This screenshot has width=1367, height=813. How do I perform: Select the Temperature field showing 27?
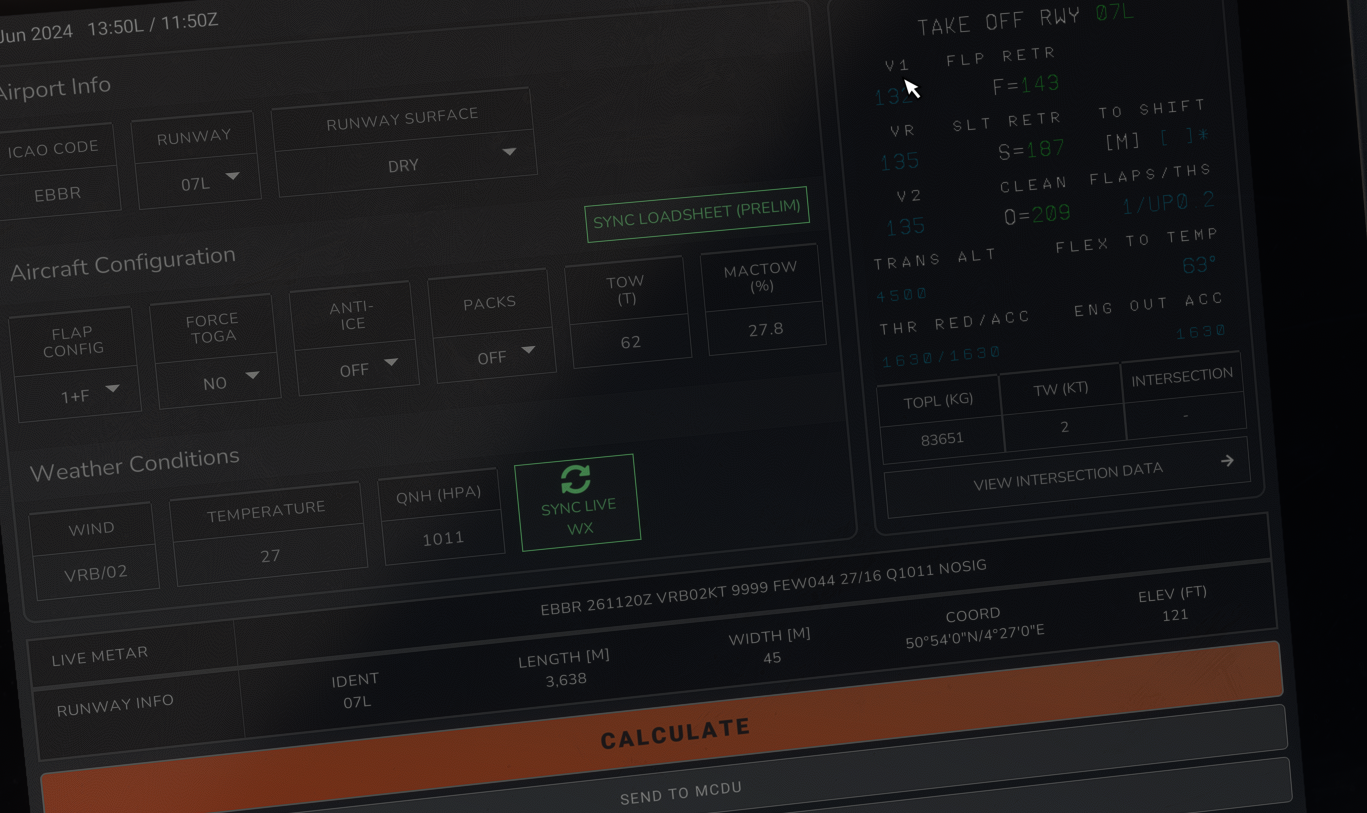[270, 555]
